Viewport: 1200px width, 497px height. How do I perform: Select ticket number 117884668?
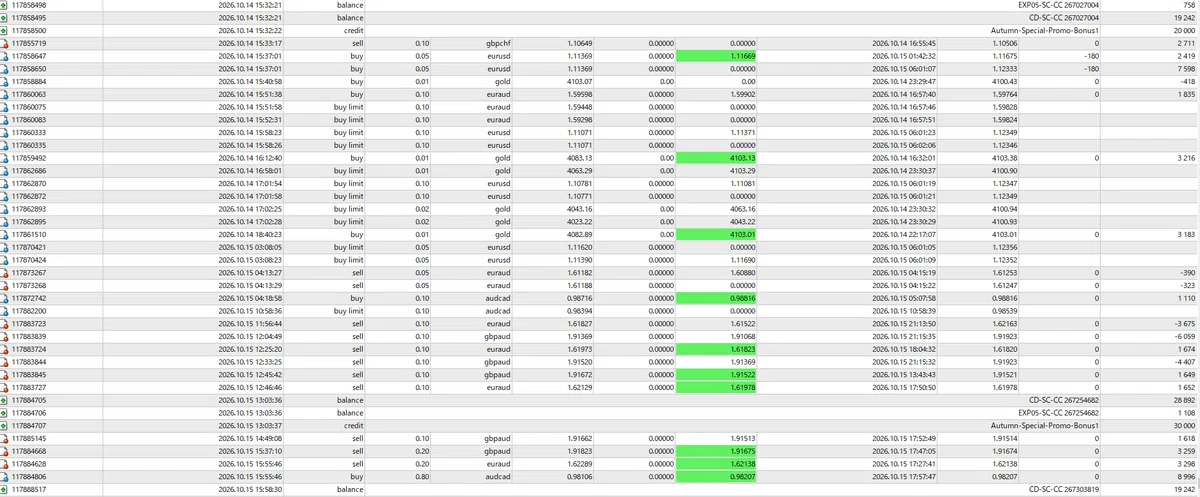[30, 452]
